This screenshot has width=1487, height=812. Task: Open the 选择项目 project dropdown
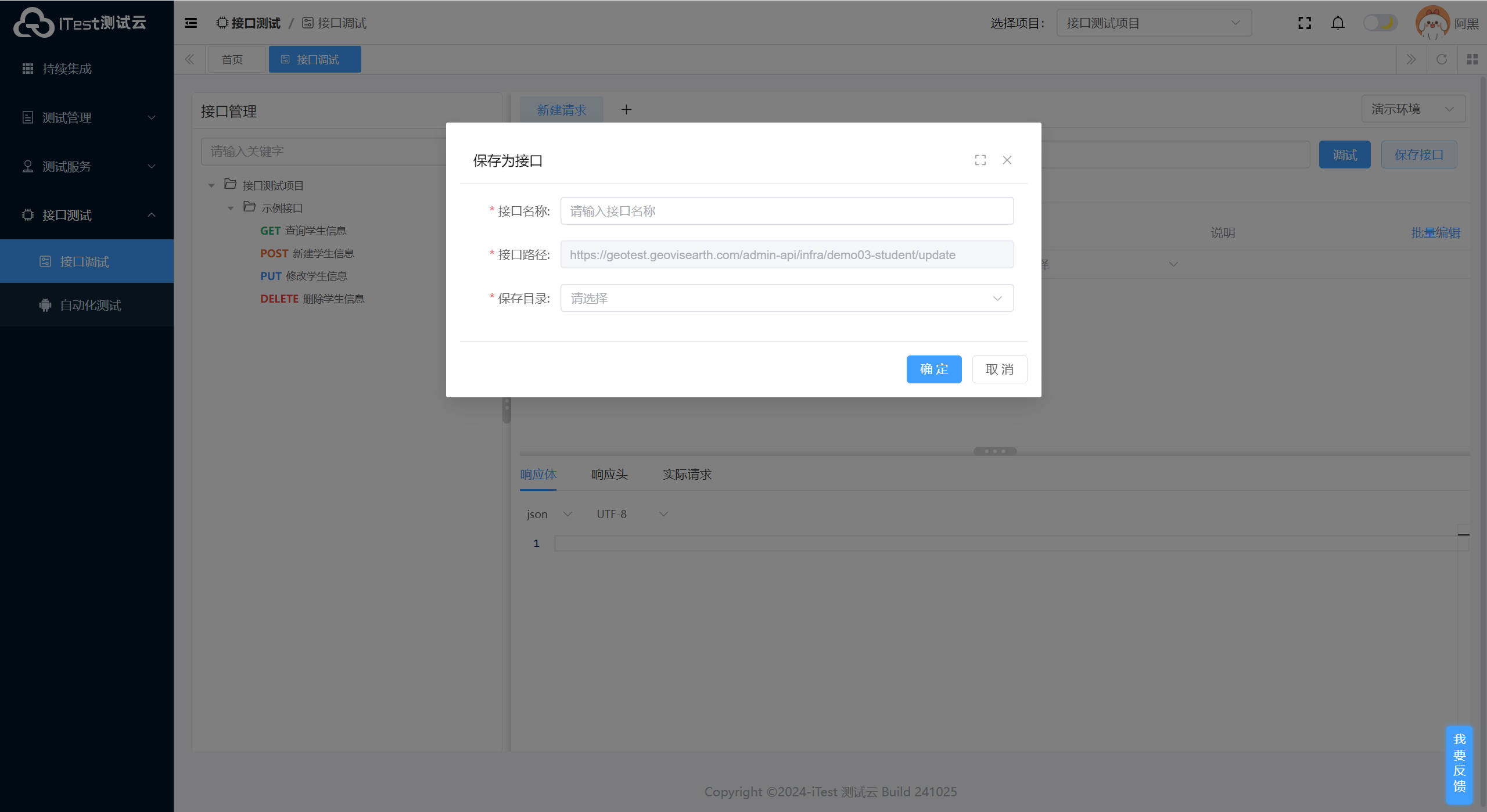point(1154,23)
